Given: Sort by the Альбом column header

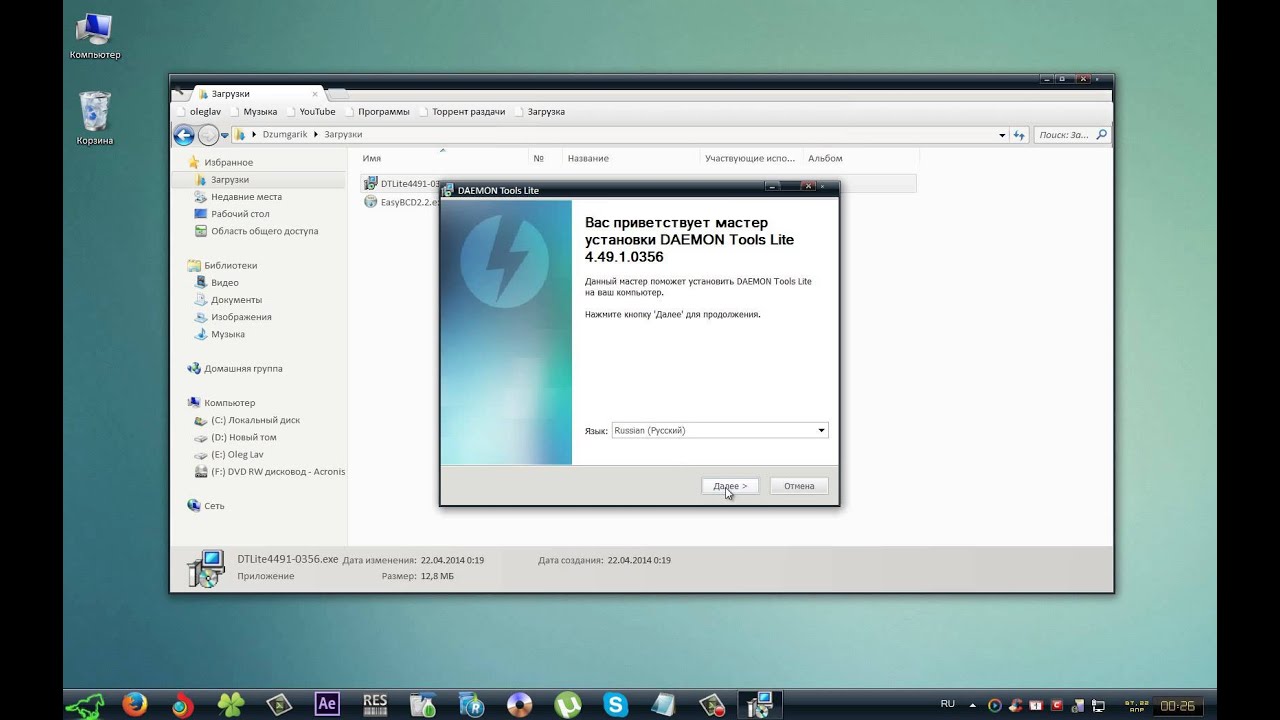Looking at the screenshot, I should [860, 158].
